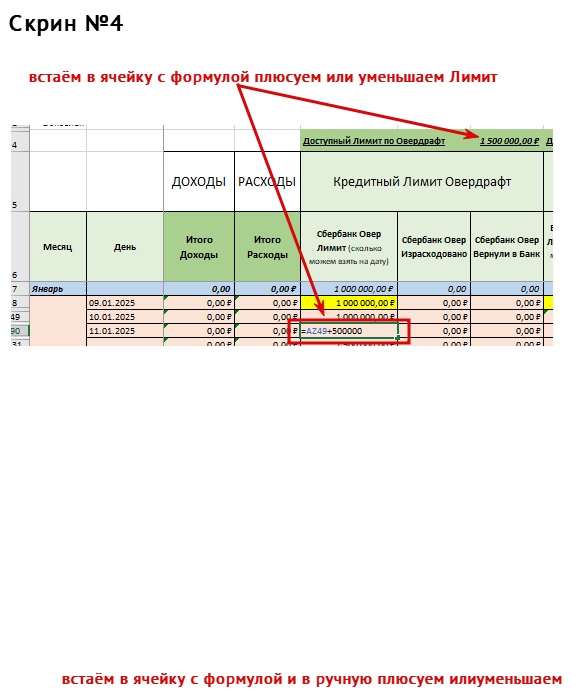Viewport: 575px width, 696px height.
Task: Click row header number 4
Action: [x=20, y=141]
